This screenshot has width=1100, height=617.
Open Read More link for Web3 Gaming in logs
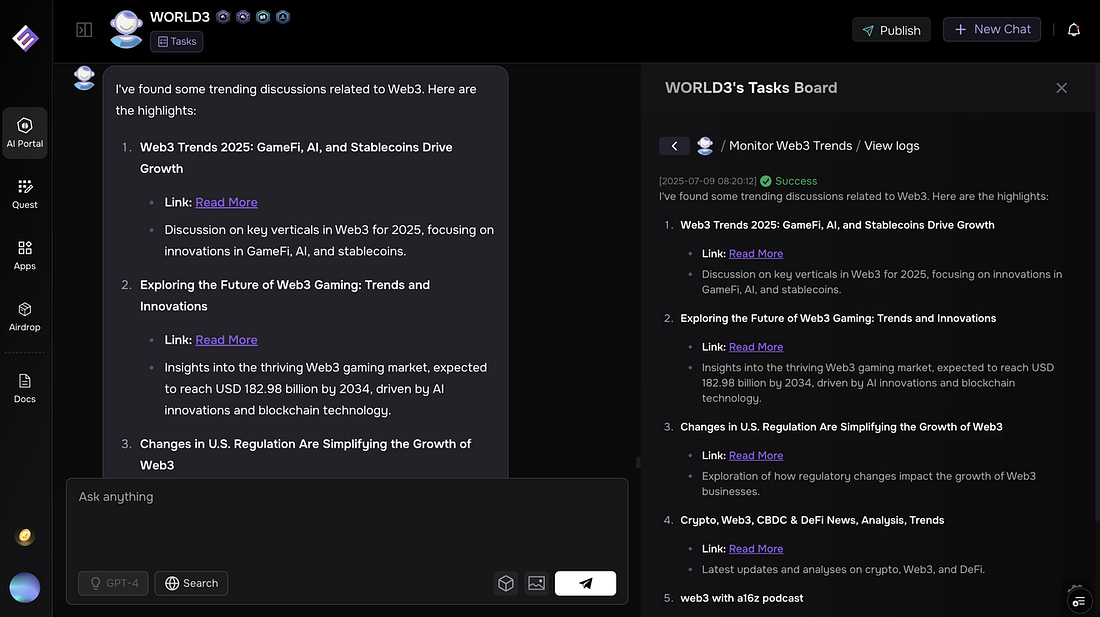[x=756, y=347]
